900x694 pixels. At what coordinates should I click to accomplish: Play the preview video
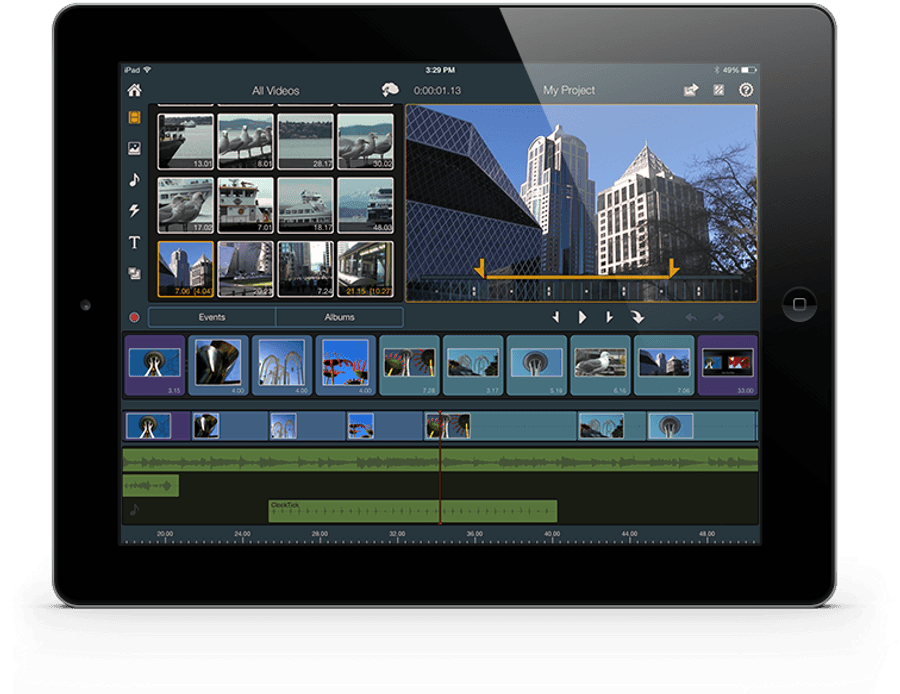pos(583,317)
